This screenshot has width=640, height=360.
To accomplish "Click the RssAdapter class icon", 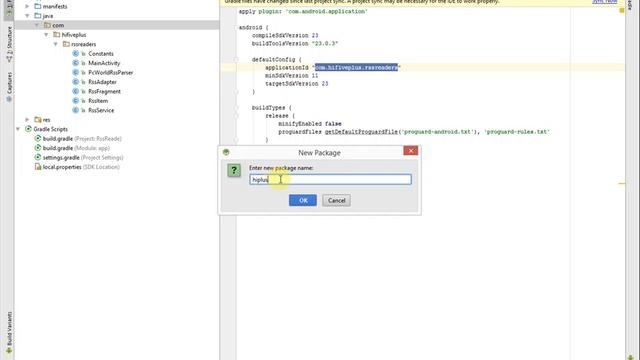I will tap(76, 82).
